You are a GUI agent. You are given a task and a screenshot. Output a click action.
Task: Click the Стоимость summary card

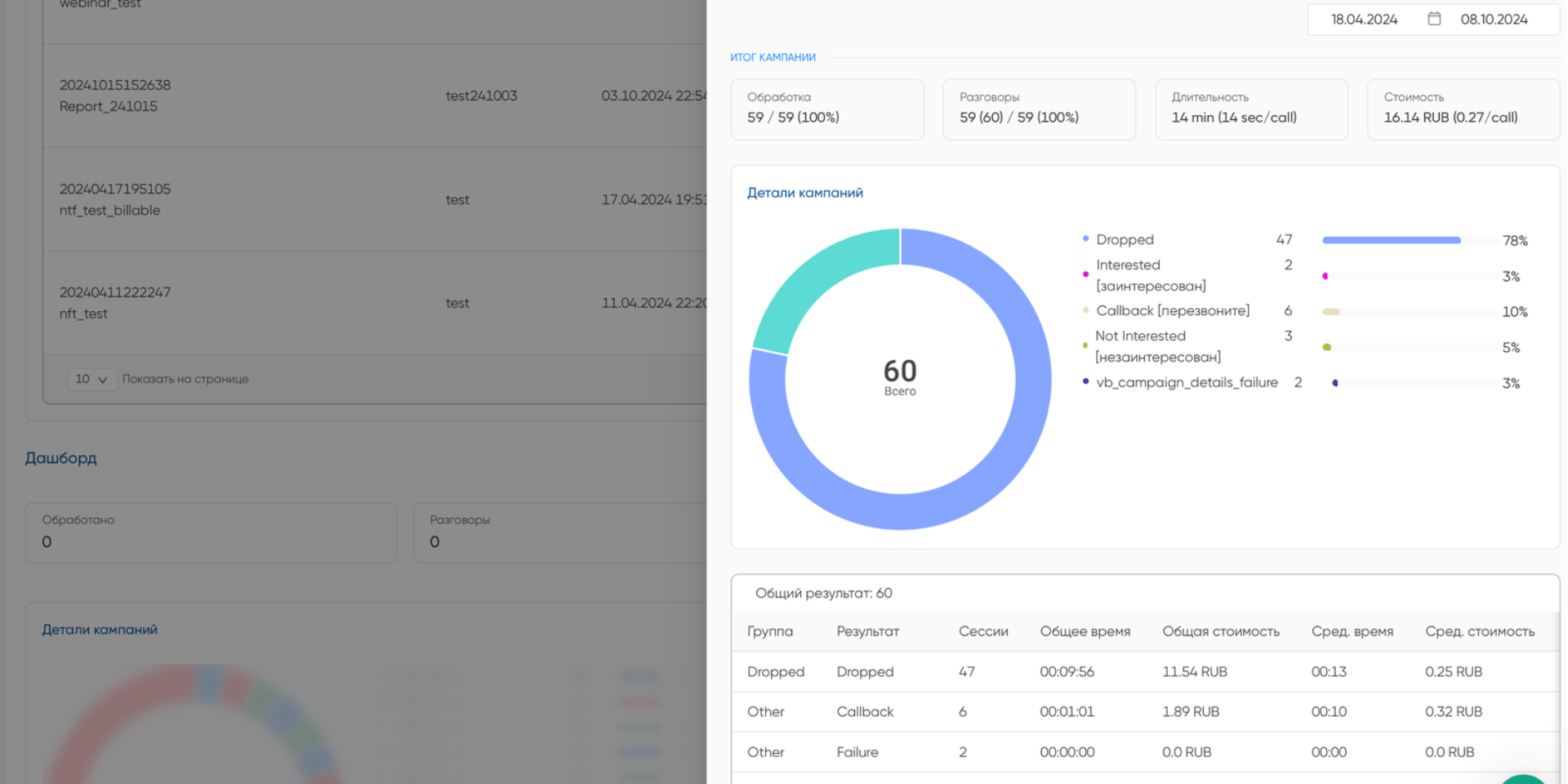click(x=1463, y=109)
